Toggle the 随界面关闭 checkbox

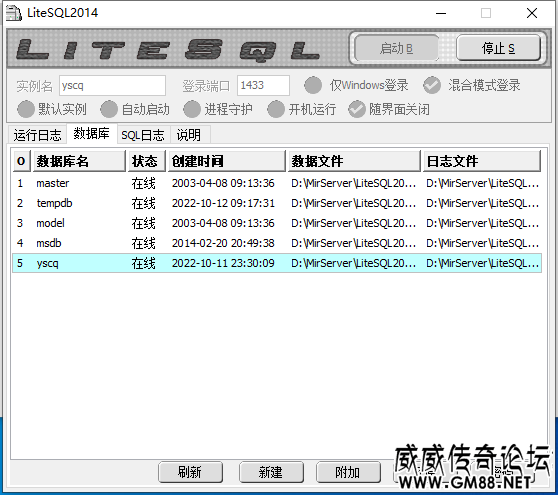[x=389, y=109]
